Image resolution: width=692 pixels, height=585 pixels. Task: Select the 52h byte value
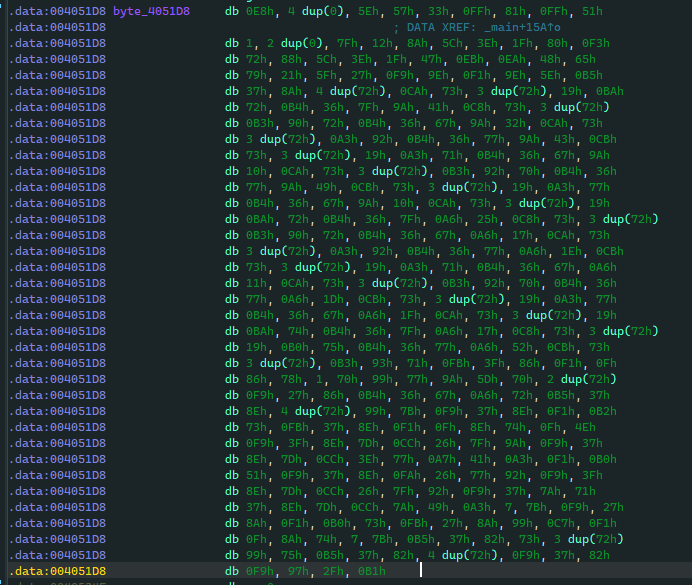pyautogui.click(x=522, y=347)
